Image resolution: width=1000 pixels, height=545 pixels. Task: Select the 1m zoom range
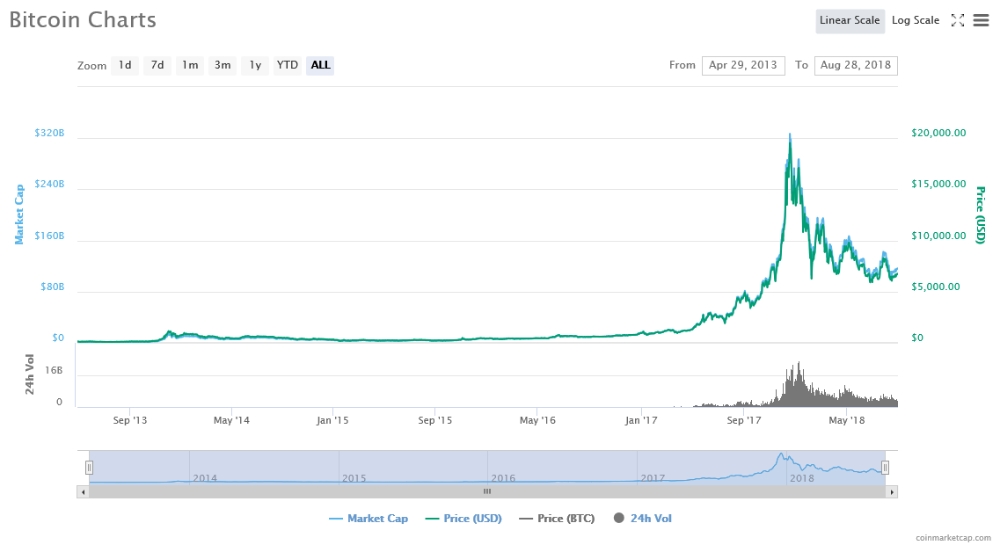point(190,65)
